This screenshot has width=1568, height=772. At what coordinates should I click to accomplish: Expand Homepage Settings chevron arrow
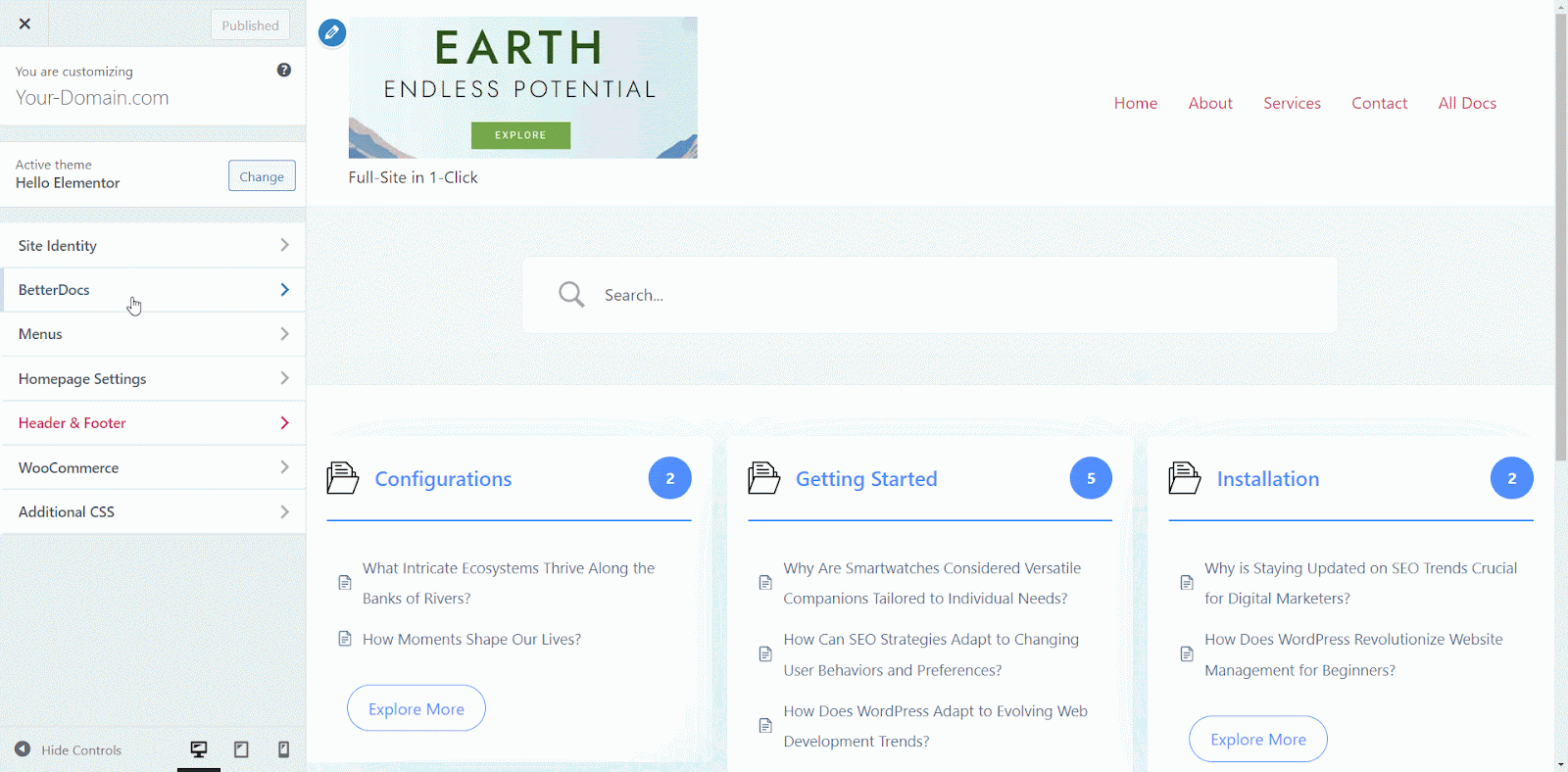click(284, 378)
